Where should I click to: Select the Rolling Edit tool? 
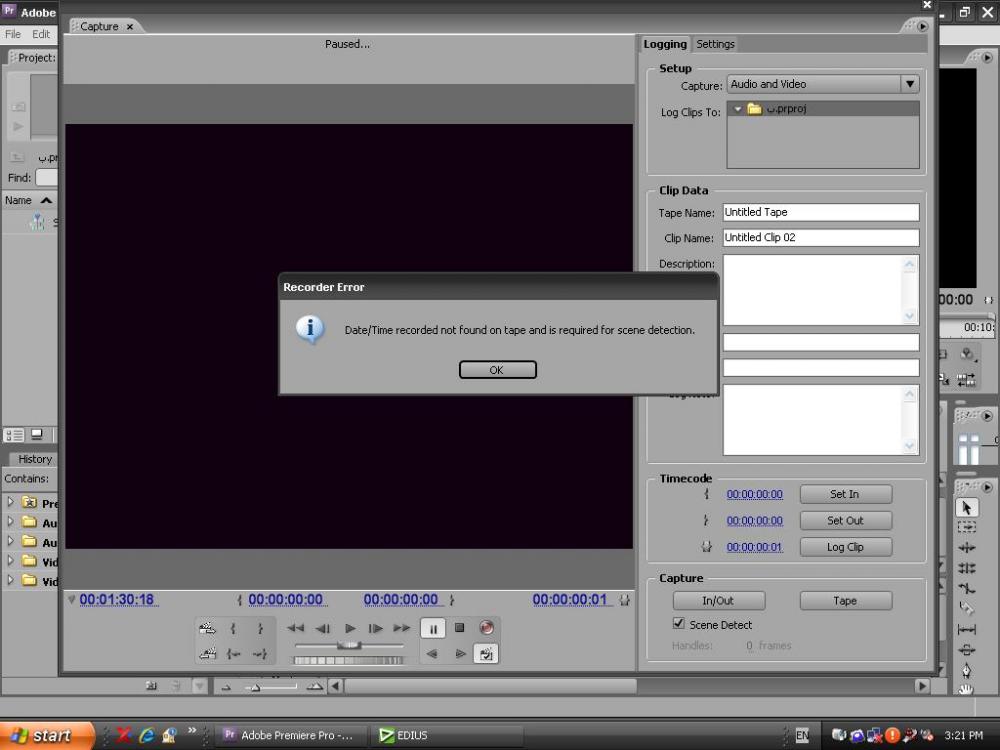pyautogui.click(x=967, y=568)
